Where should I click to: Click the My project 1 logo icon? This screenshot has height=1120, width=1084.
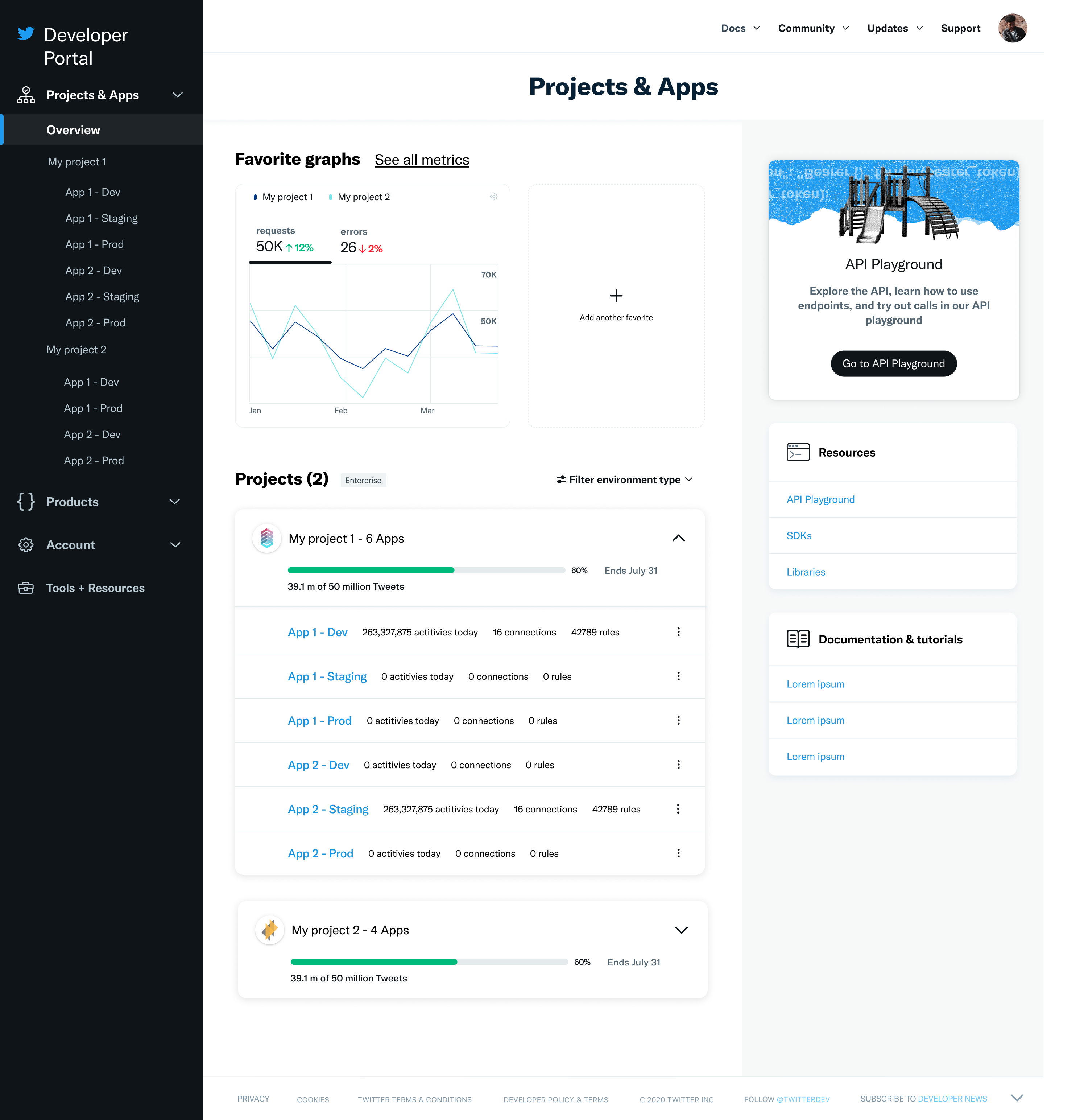[x=267, y=538]
